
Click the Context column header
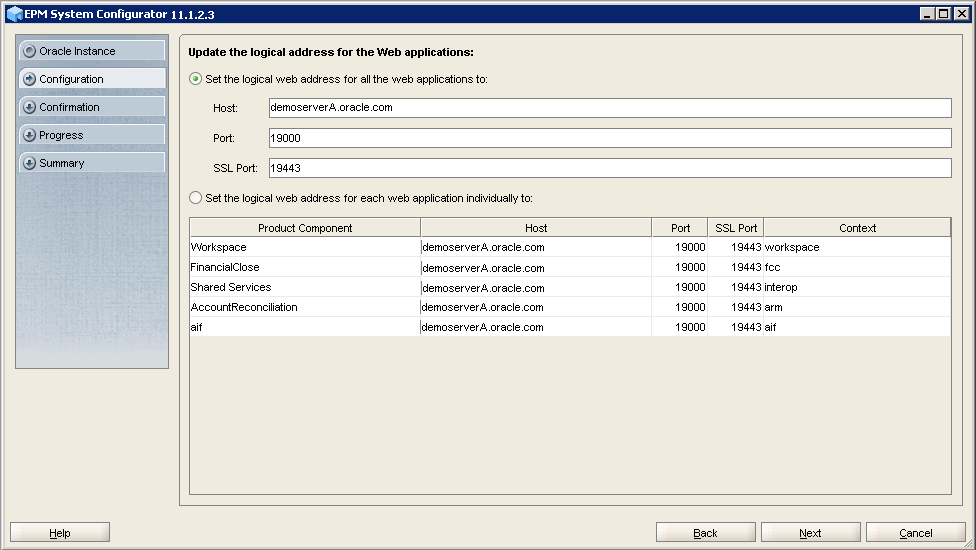pos(857,228)
